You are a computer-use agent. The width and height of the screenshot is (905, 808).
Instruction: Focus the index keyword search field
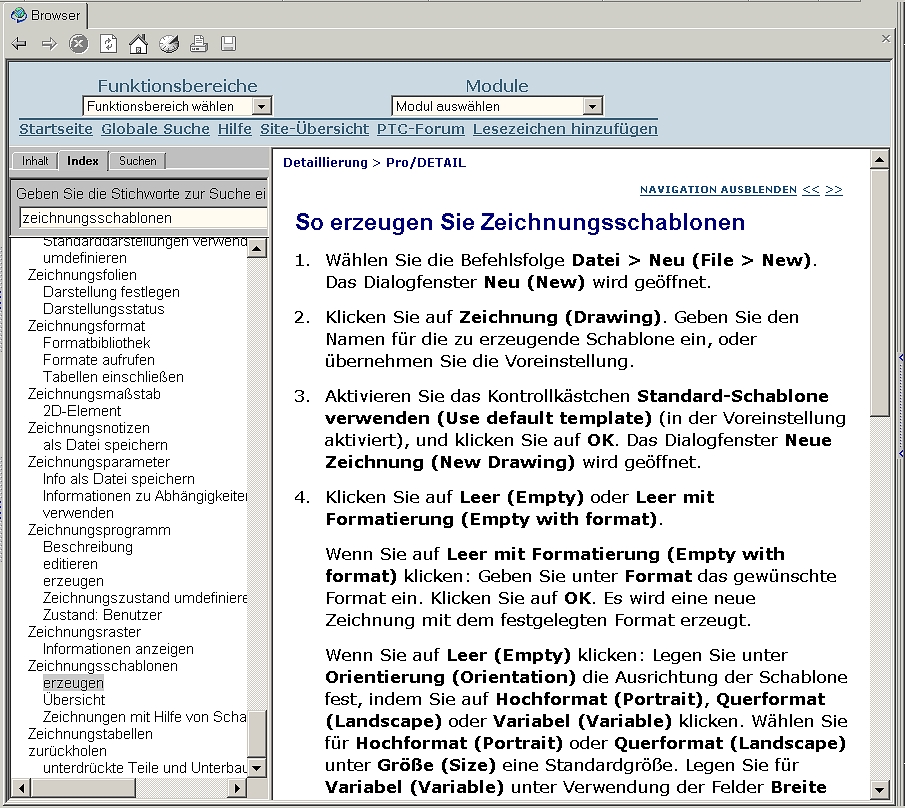(143, 218)
